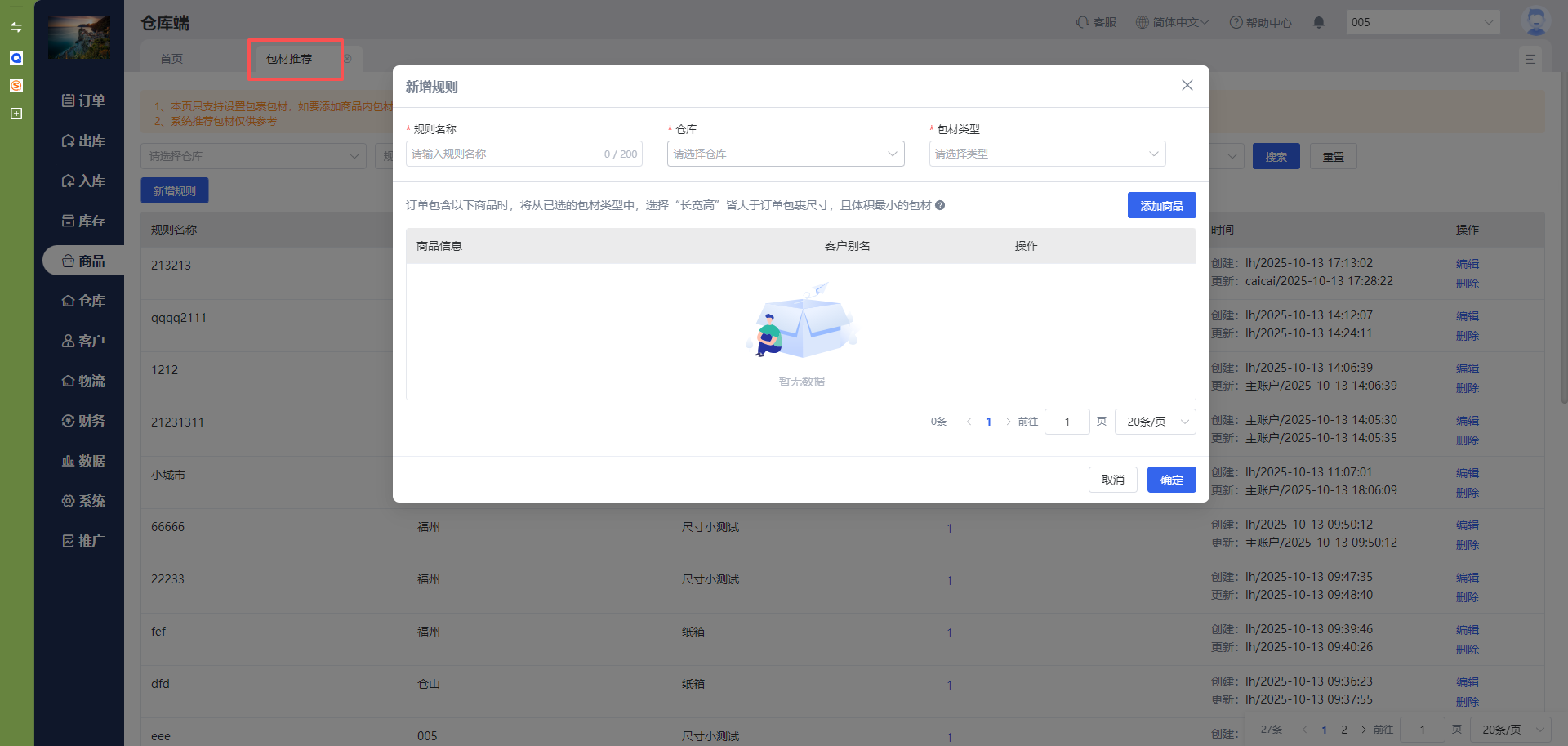The width and height of the screenshot is (1568, 746).
Task: Click the menu list icon at tab bar right
Action: coord(1530,59)
